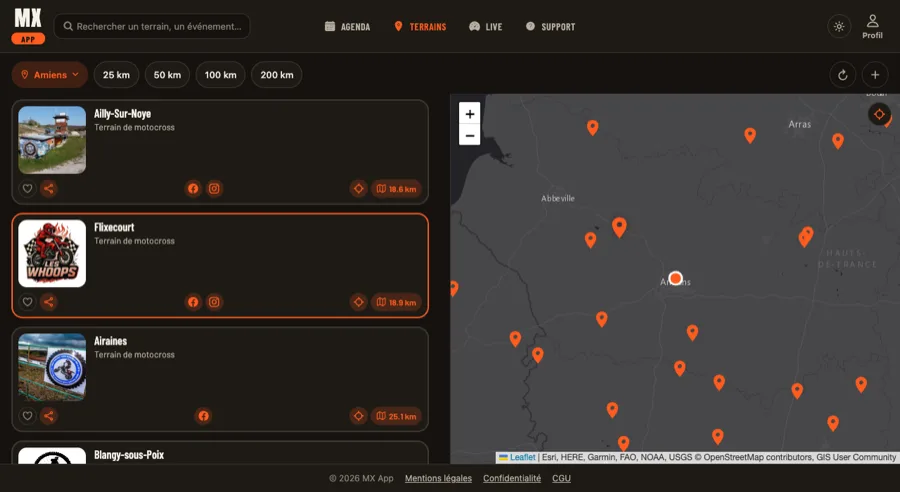Open Airaines Facebook page

tap(204, 416)
